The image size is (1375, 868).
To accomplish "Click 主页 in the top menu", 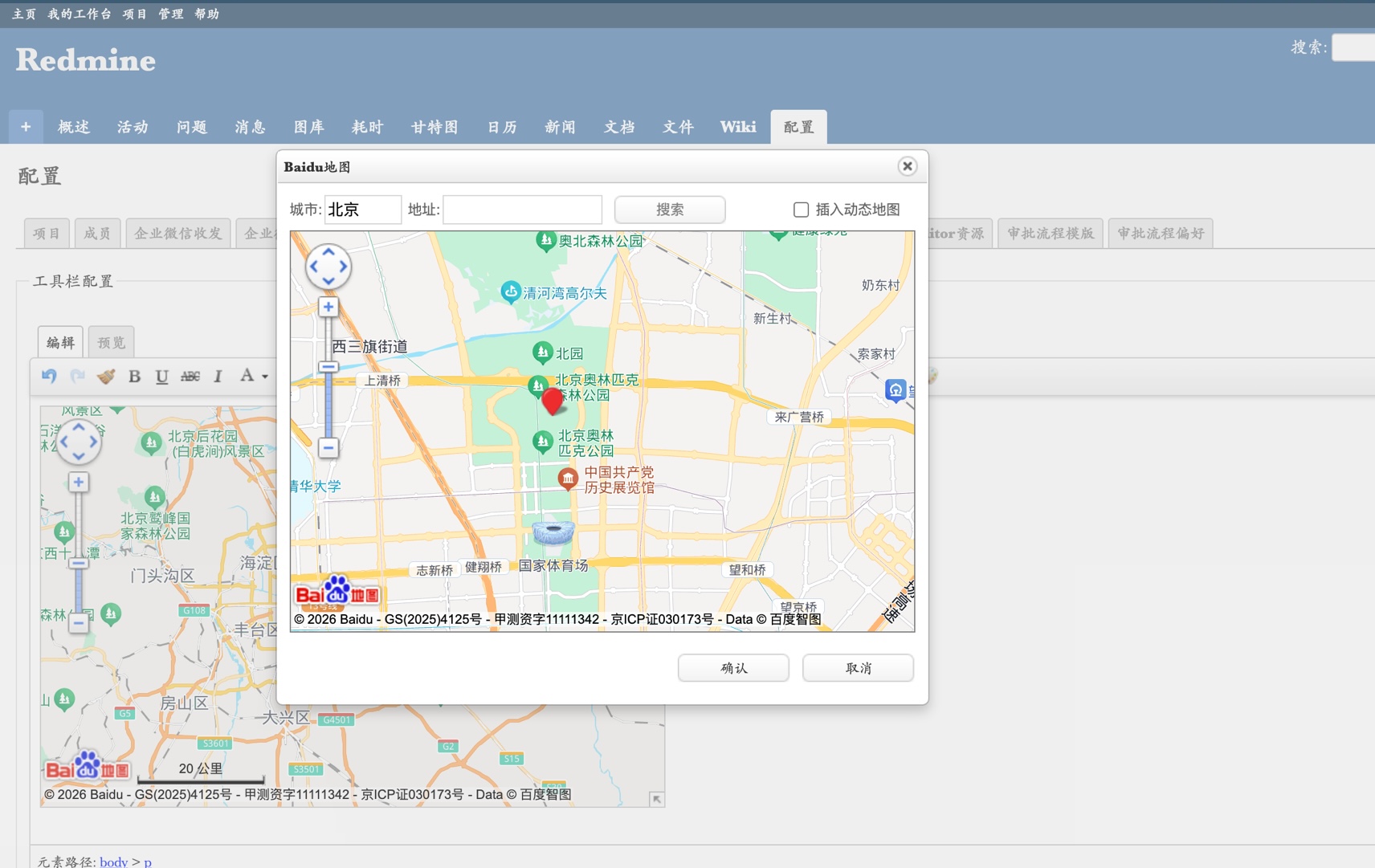I will pyautogui.click(x=24, y=14).
